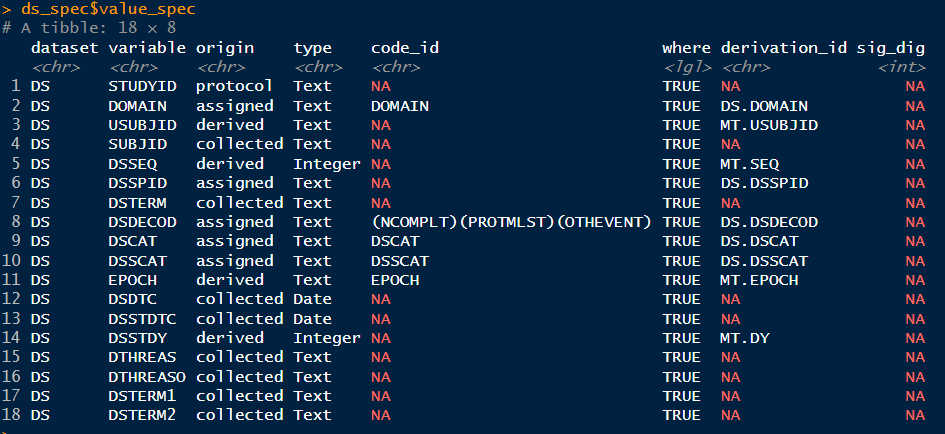Select the MT.DY derivation value
Viewport: 945px width, 434px height.
click(x=745, y=338)
